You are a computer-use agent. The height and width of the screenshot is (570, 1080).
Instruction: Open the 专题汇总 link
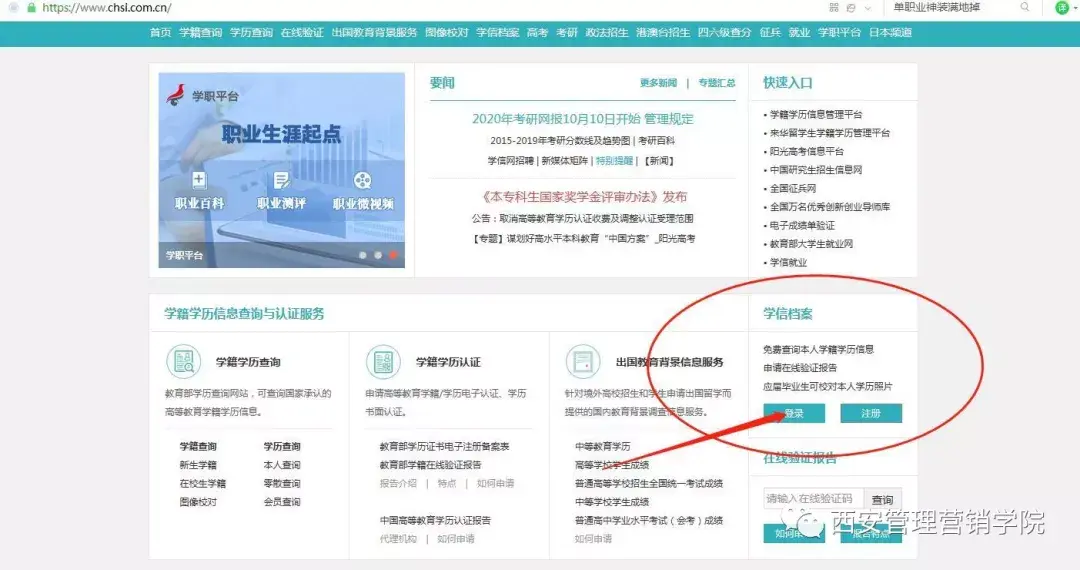point(717,83)
